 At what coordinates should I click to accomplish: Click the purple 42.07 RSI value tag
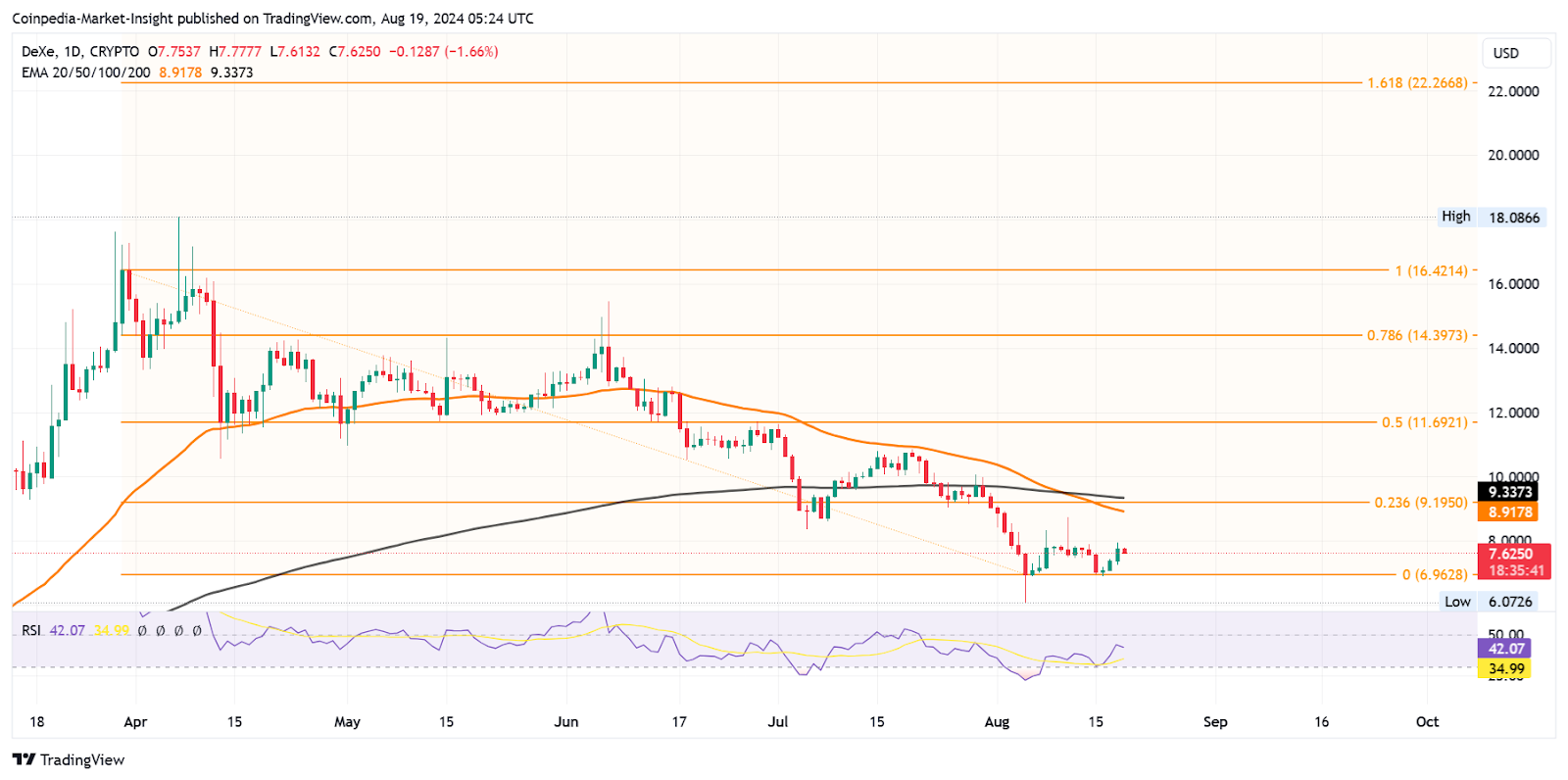1504,649
